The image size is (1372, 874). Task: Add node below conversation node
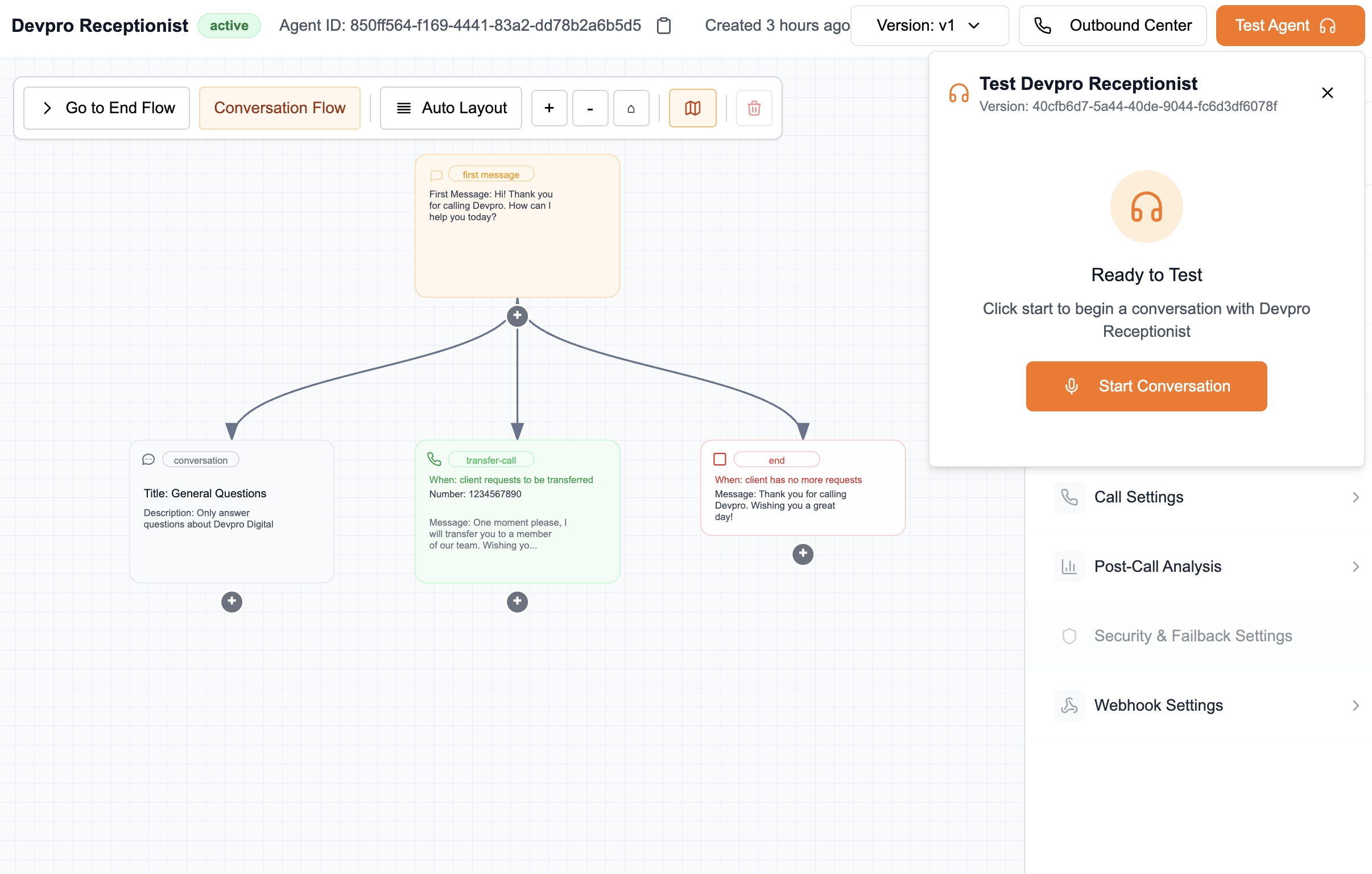pyautogui.click(x=232, y=601)
